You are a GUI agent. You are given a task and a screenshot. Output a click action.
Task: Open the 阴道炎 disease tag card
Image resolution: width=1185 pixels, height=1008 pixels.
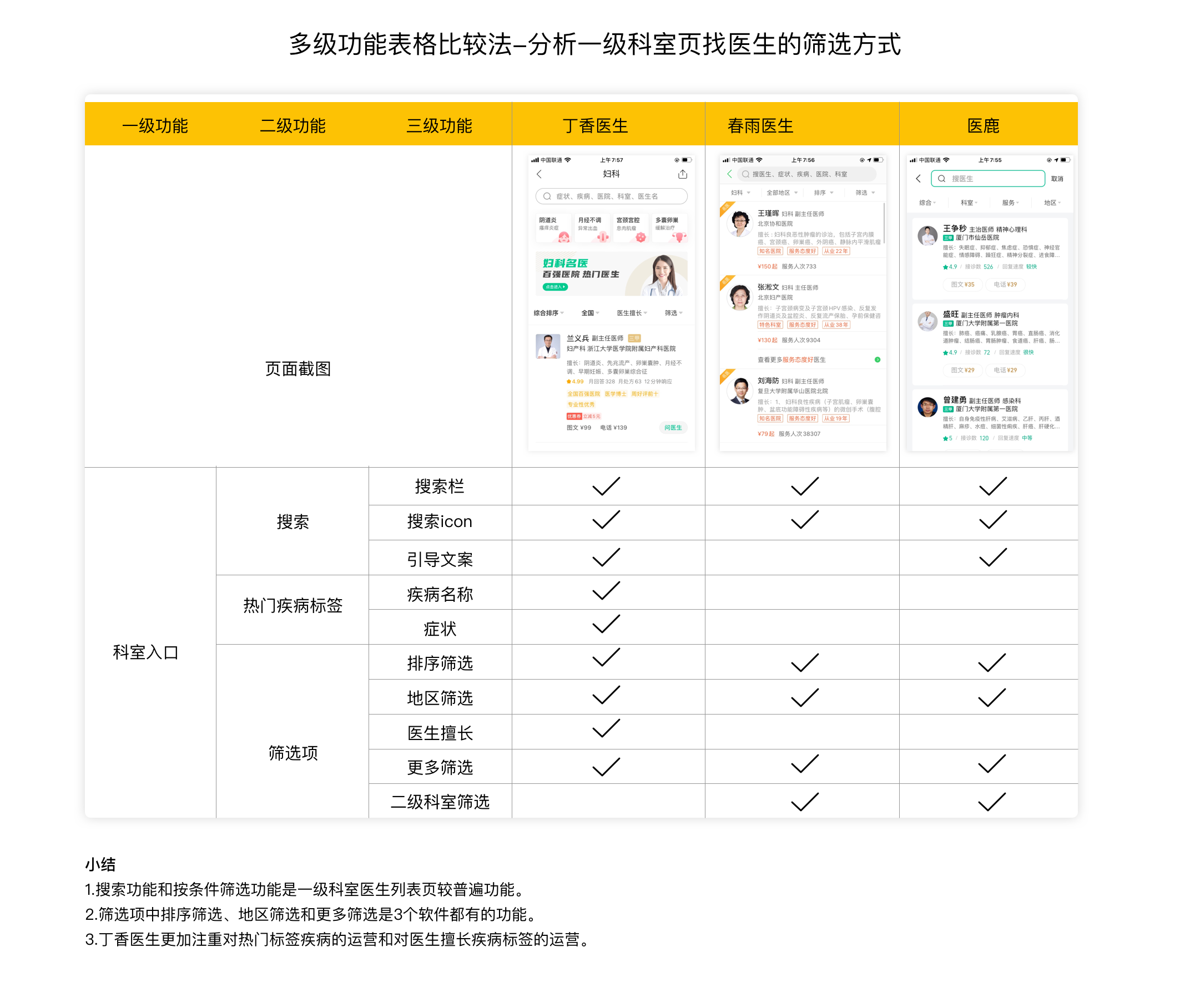pos(554,228)
